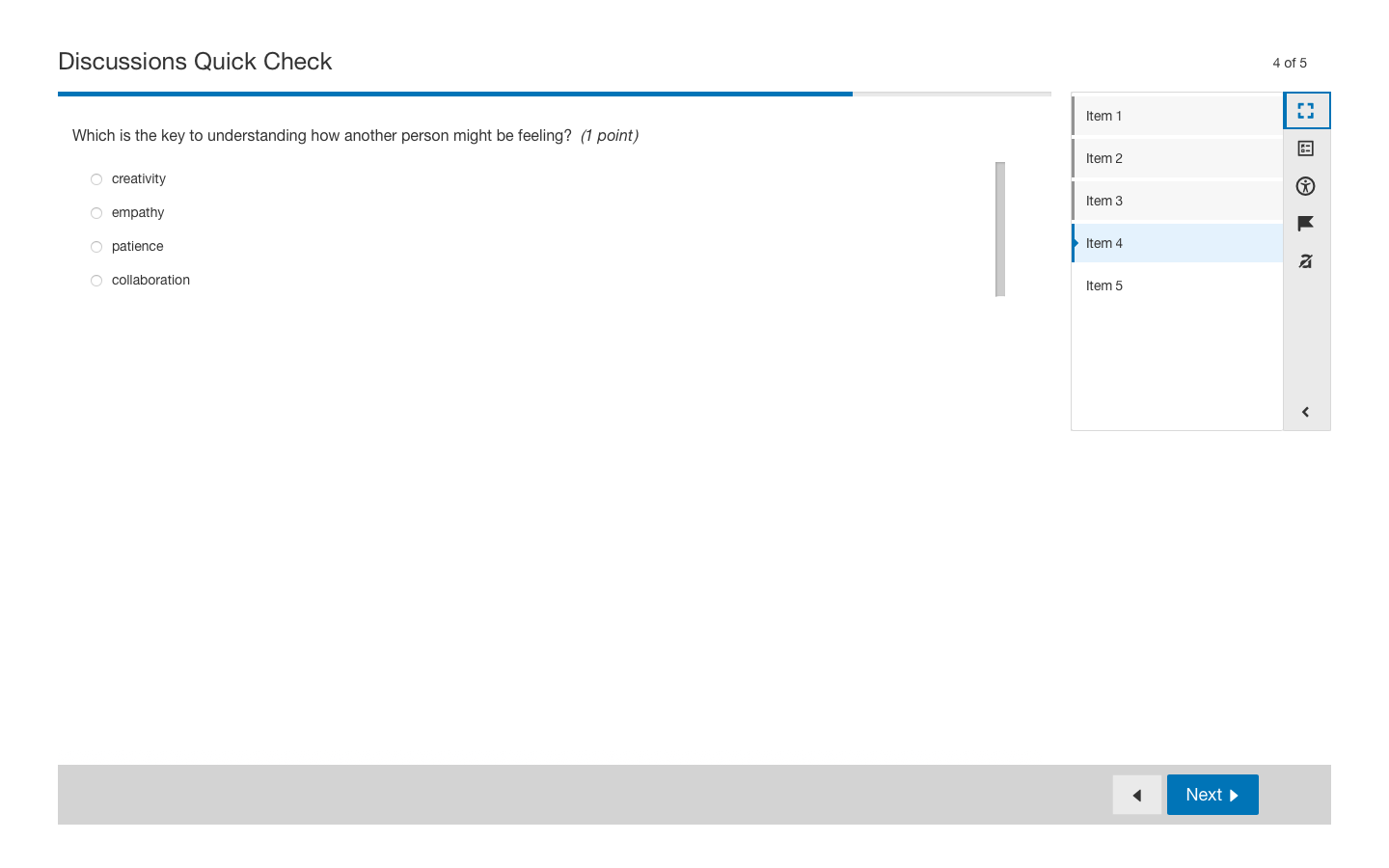Toggle the fullscreen view icon
This screenshot has width=1389, height=868.
pos(1306,111)
